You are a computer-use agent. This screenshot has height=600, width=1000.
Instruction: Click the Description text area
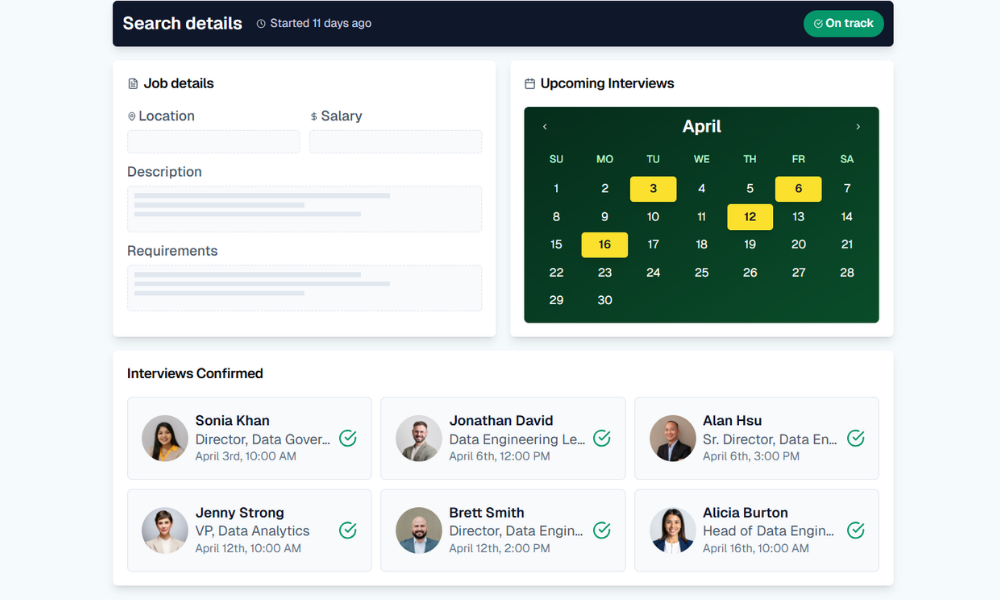[304, 209]
